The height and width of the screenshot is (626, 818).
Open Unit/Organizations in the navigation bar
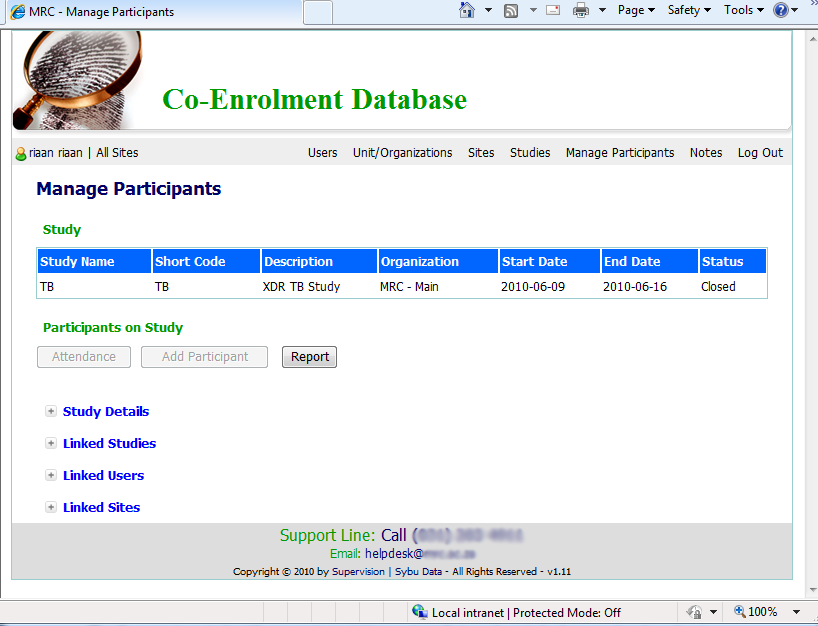pyautogui.click(x=402, y=153)
